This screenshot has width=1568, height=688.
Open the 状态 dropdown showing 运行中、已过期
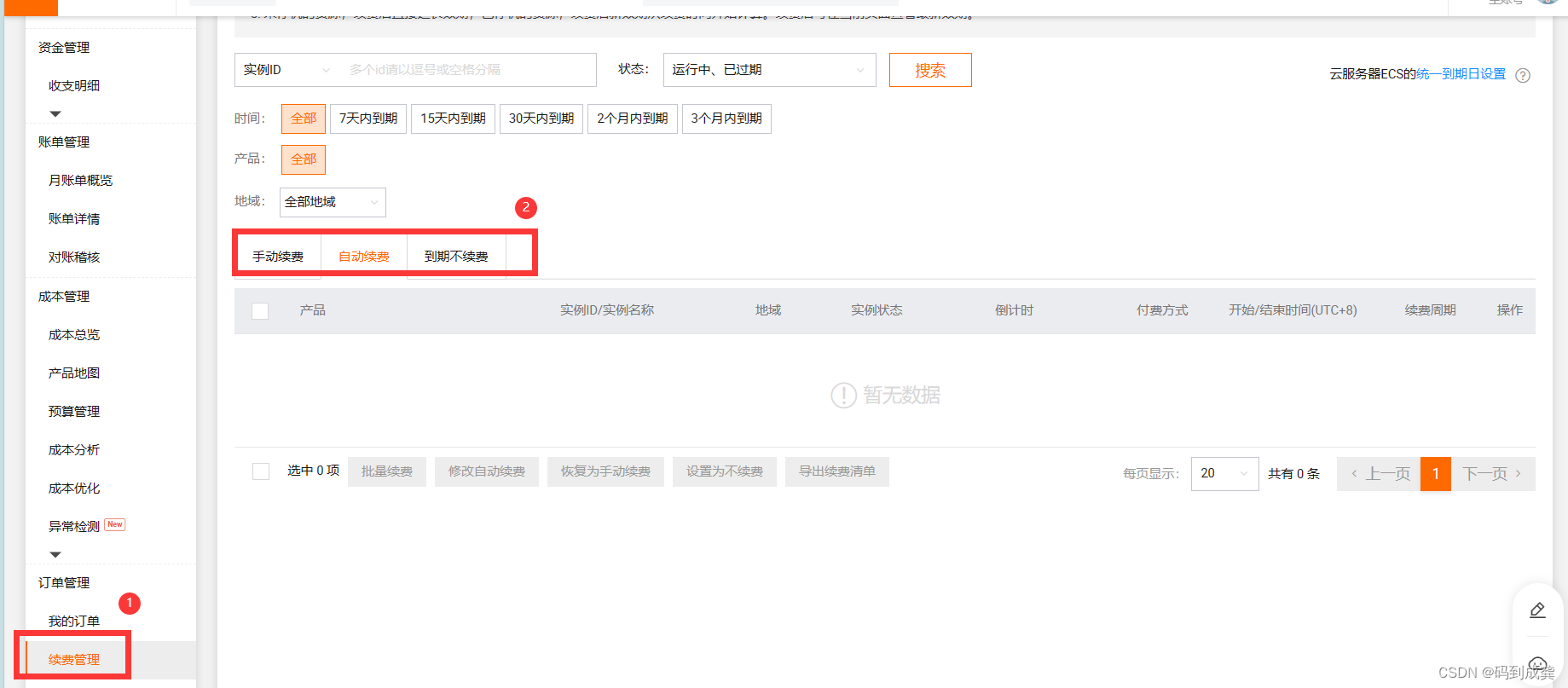click(769, 70)
